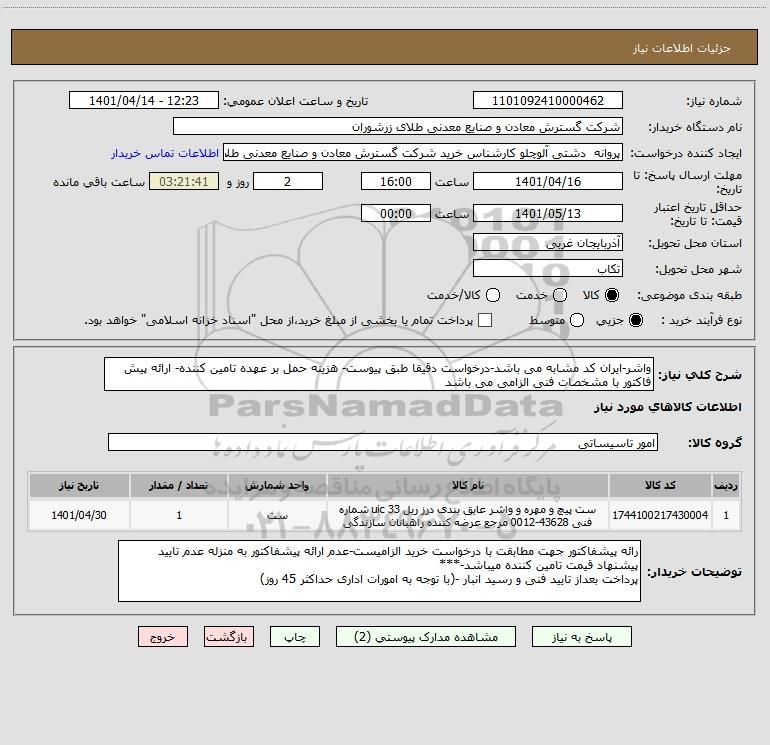Click the price validity date 1401/05/13
Screen dimensions: 770x745
point(548,214)
